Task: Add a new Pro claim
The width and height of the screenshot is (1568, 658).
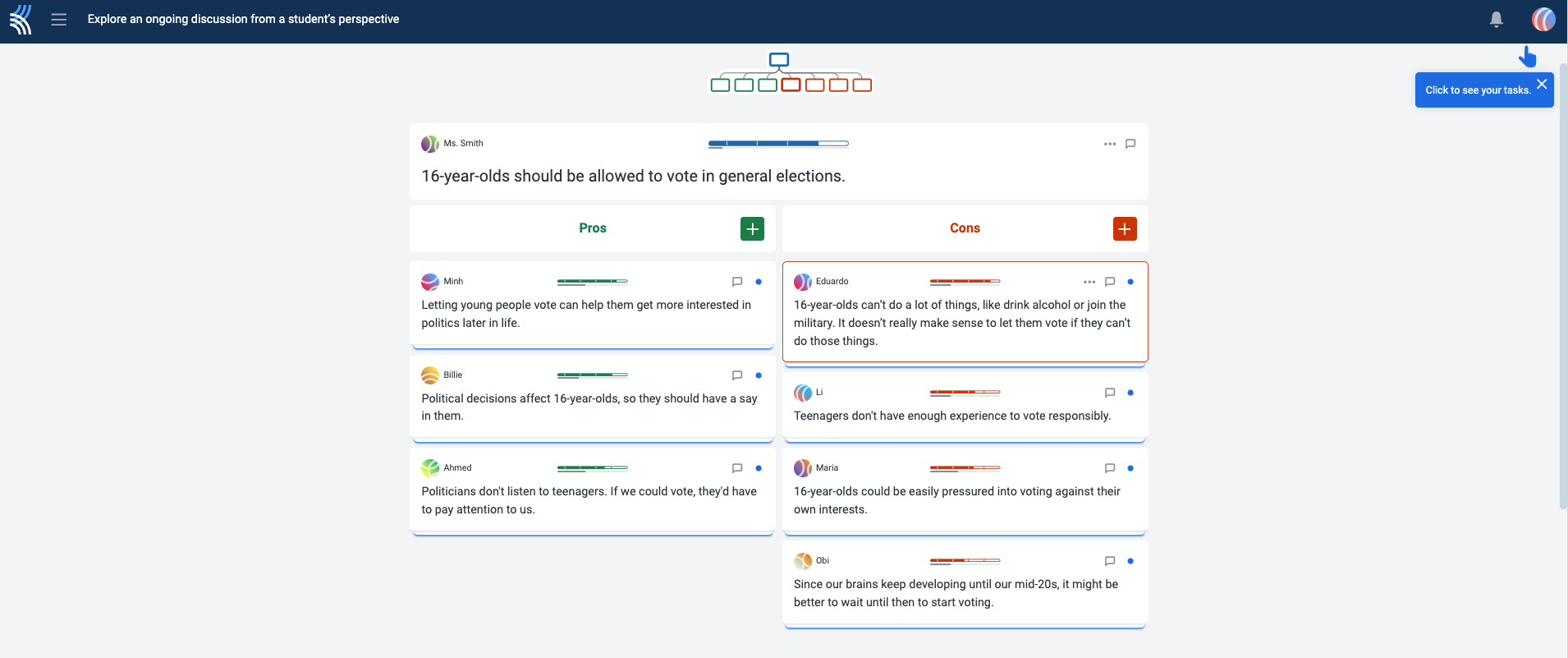Action: (x=752, y=228)
